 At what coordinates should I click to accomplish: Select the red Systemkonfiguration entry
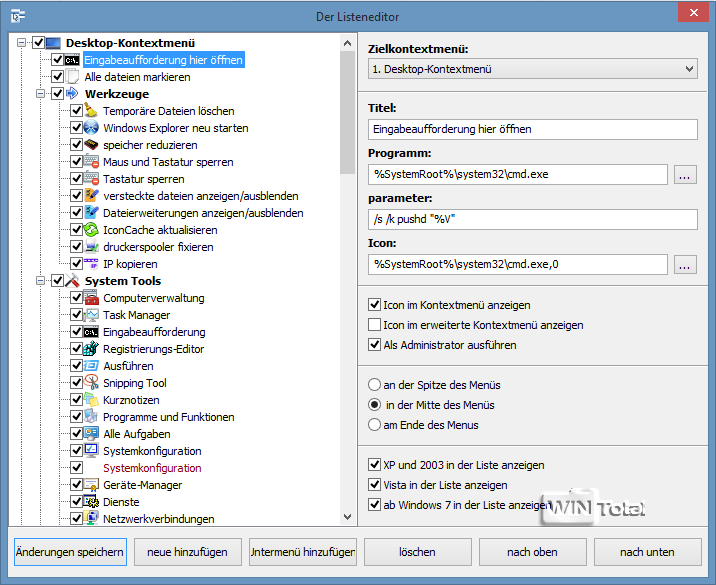tap(152, 468)
